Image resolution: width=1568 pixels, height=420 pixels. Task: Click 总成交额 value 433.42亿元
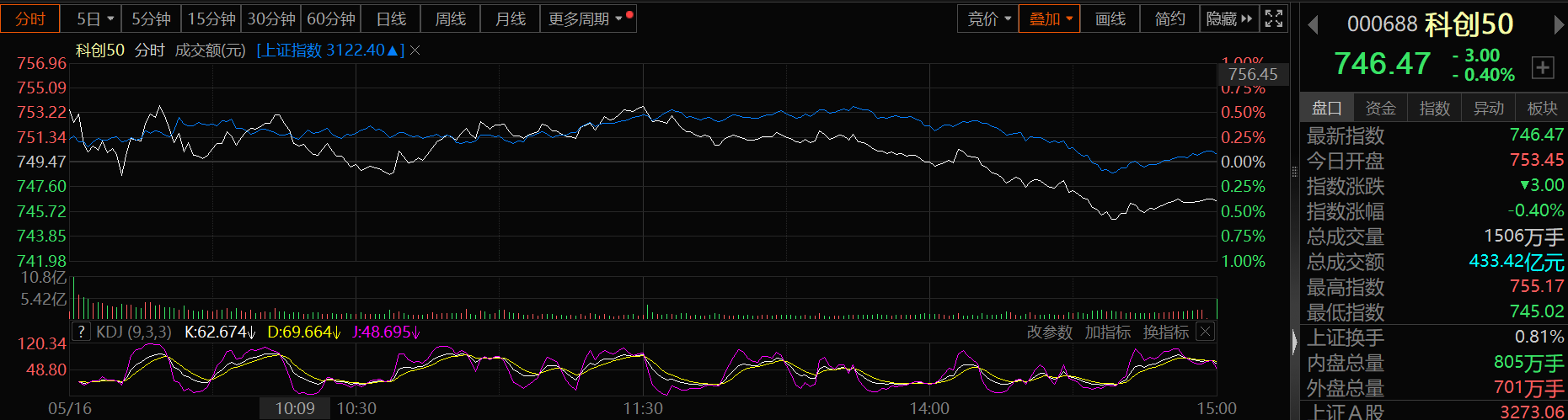click(1517, 262)
